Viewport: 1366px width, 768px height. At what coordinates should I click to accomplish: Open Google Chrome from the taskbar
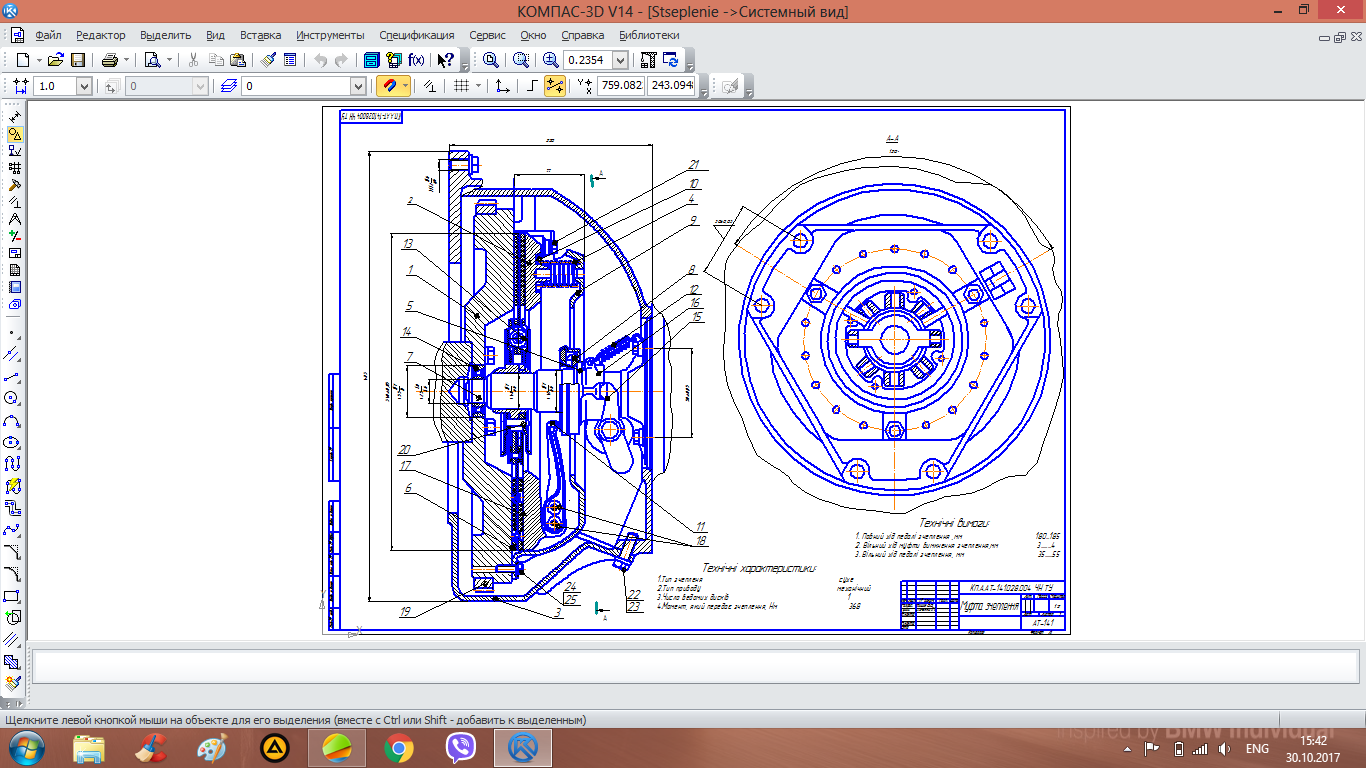click(x=398, y=747)
